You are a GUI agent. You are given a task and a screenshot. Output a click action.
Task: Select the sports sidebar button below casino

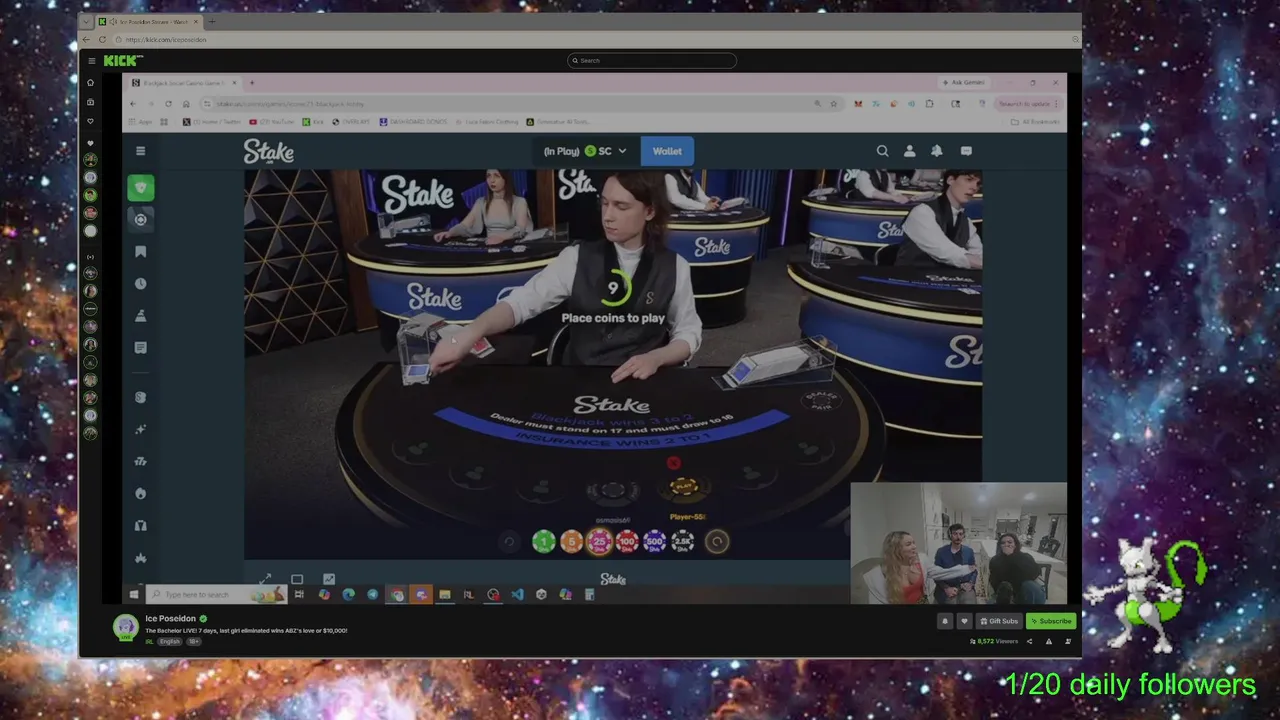coord(140,219)
